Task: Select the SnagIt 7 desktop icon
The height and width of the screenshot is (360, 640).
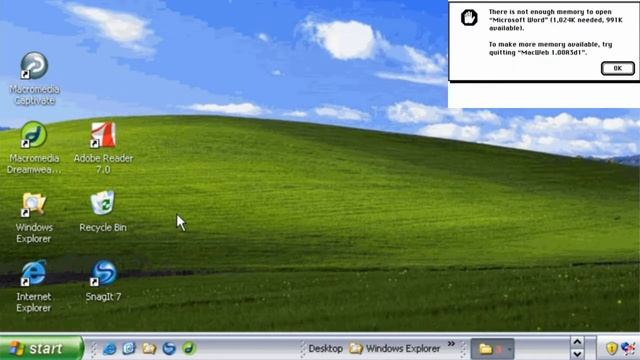Action: tap(104, 273)
